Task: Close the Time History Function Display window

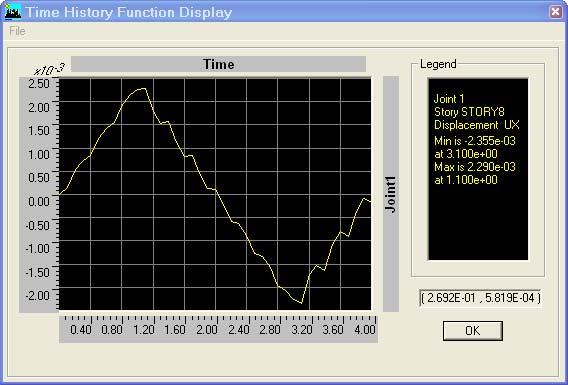Action: 555,12
